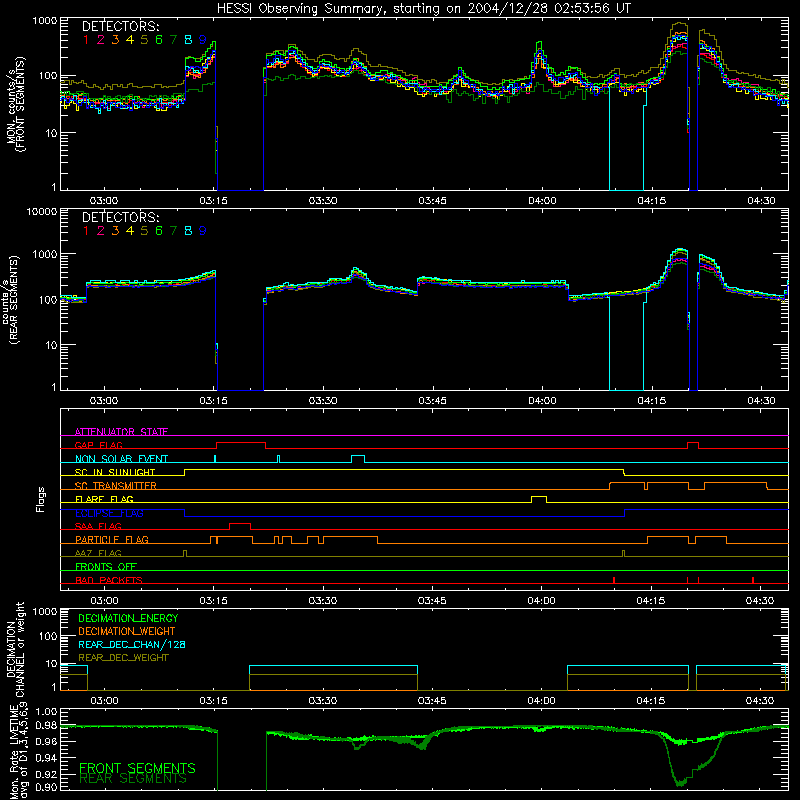Click the ATTENUATOR_STATE flag label

coord(121,432)
